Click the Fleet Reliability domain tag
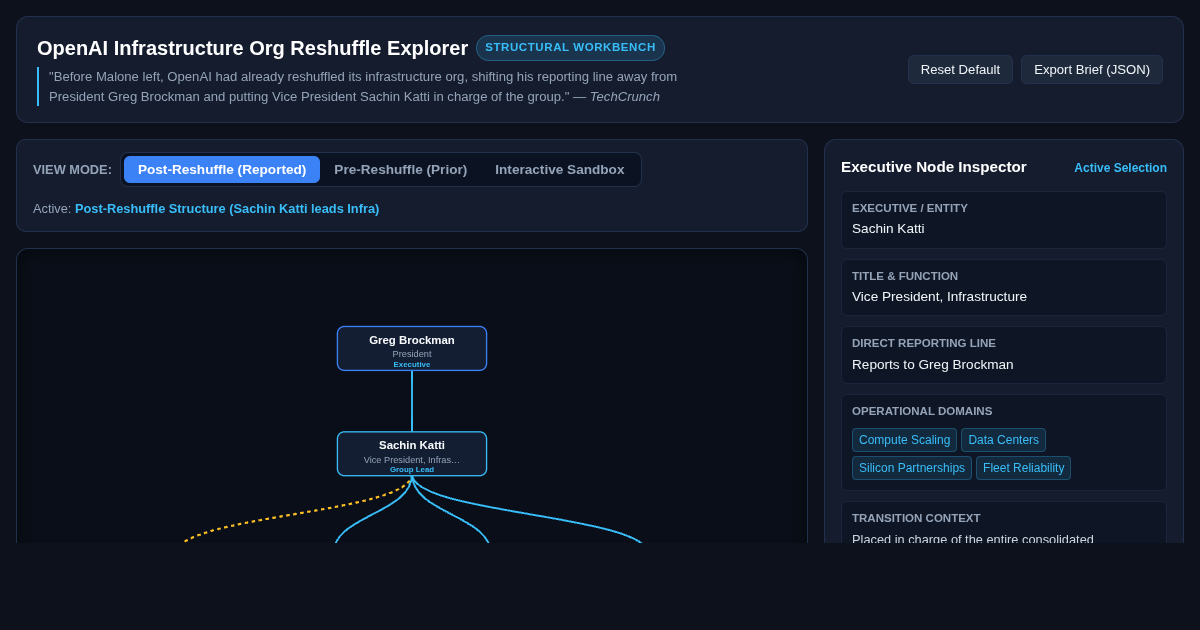 [x=1023, y=468]
